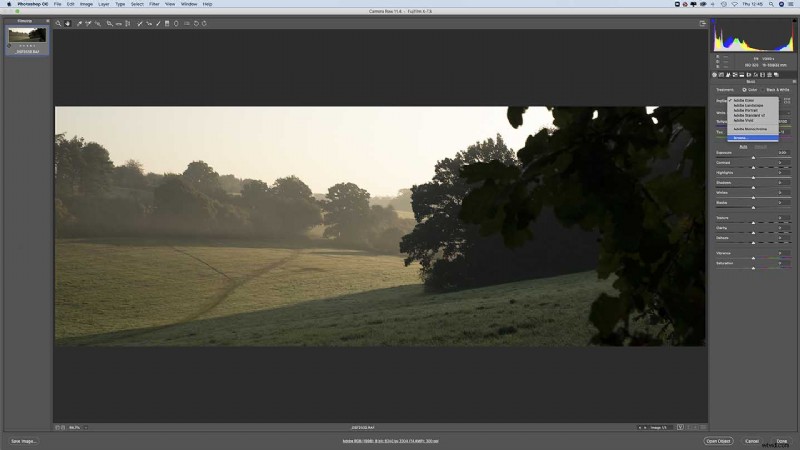Open the Window menu
The width and height of the screenshot is (800, 450).
coord(189,4)
